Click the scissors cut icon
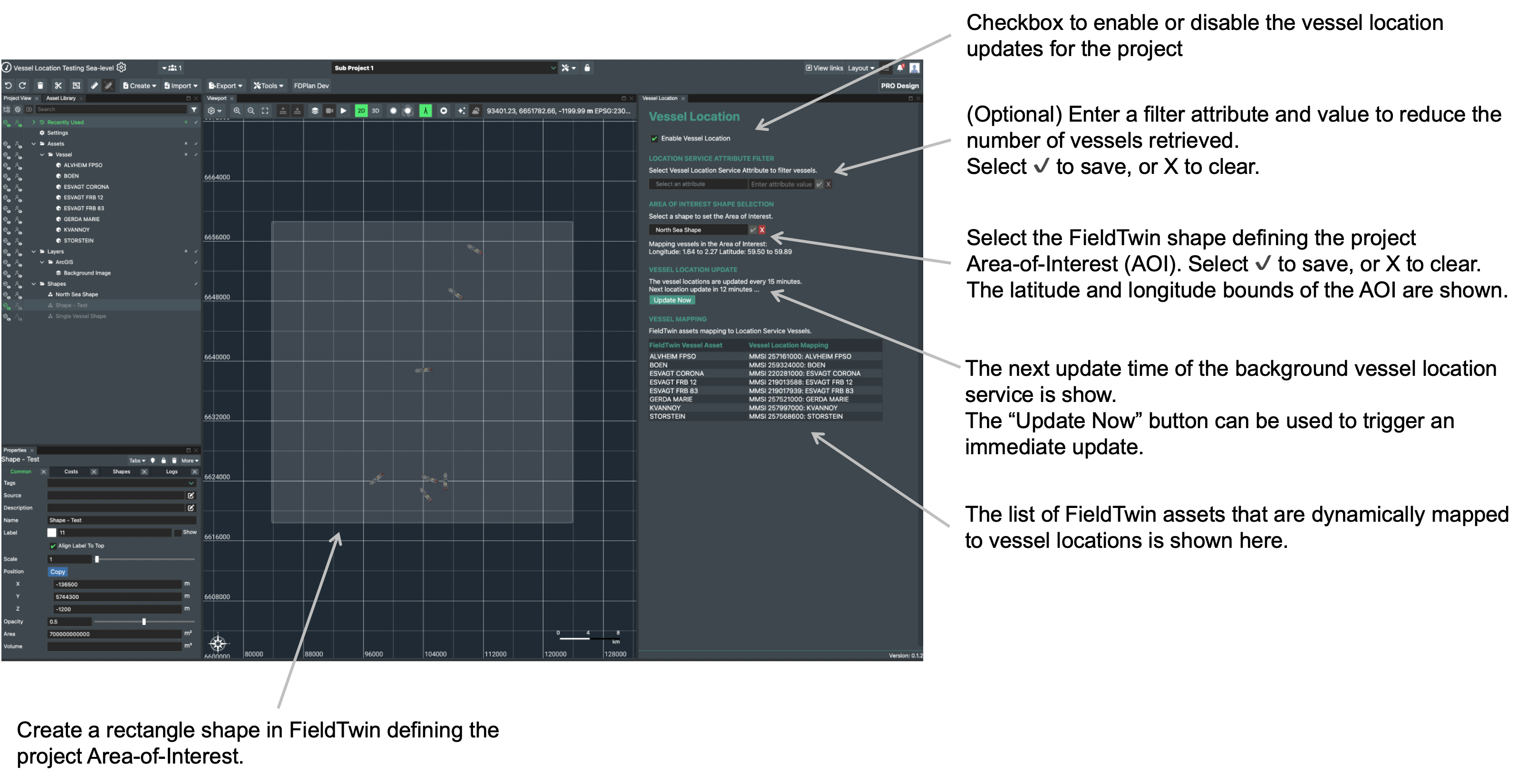This screenshot has width=1536, height=784. click(x=58, y=86)
